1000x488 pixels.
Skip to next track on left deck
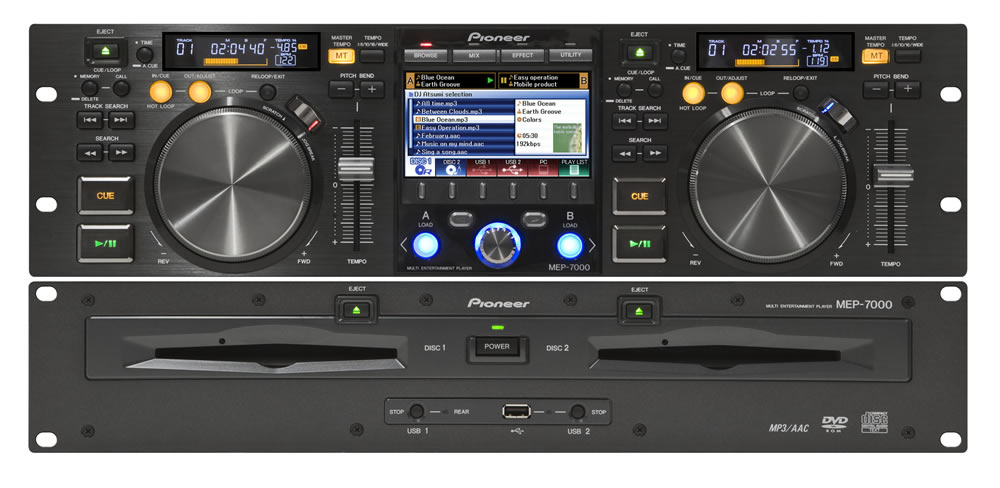coord(121,120)
